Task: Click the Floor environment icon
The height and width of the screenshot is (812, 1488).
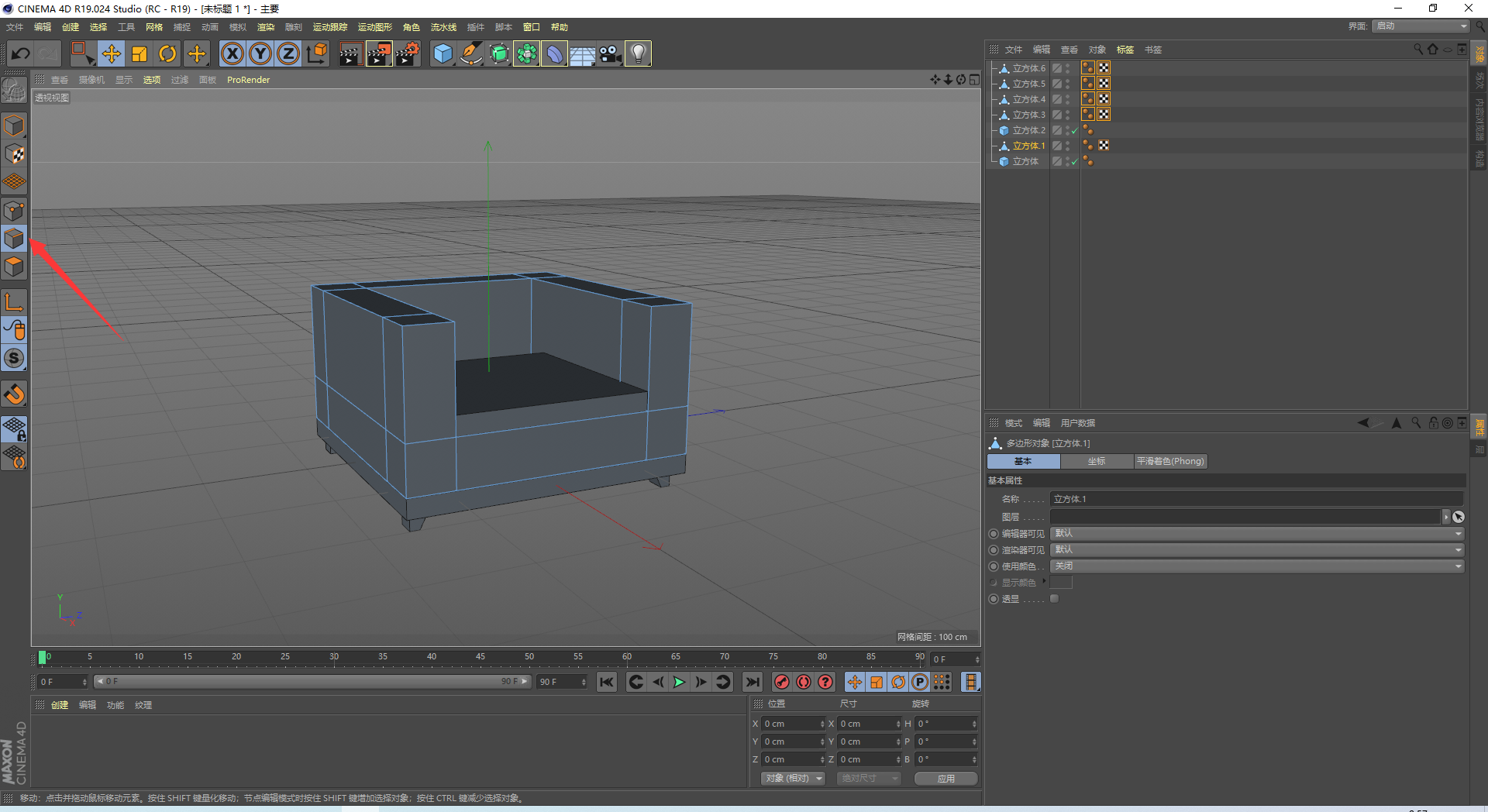Action: [582, 53]
